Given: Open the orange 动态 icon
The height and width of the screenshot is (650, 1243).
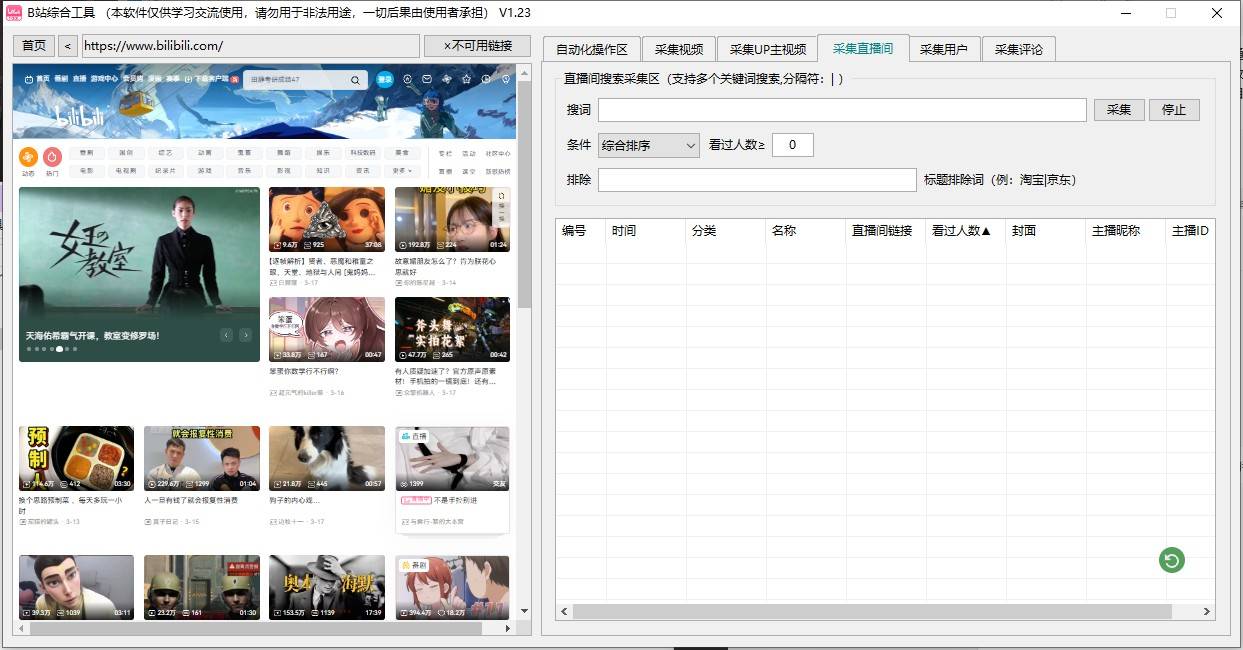Looking at the screenshot, I should point(28,157).
